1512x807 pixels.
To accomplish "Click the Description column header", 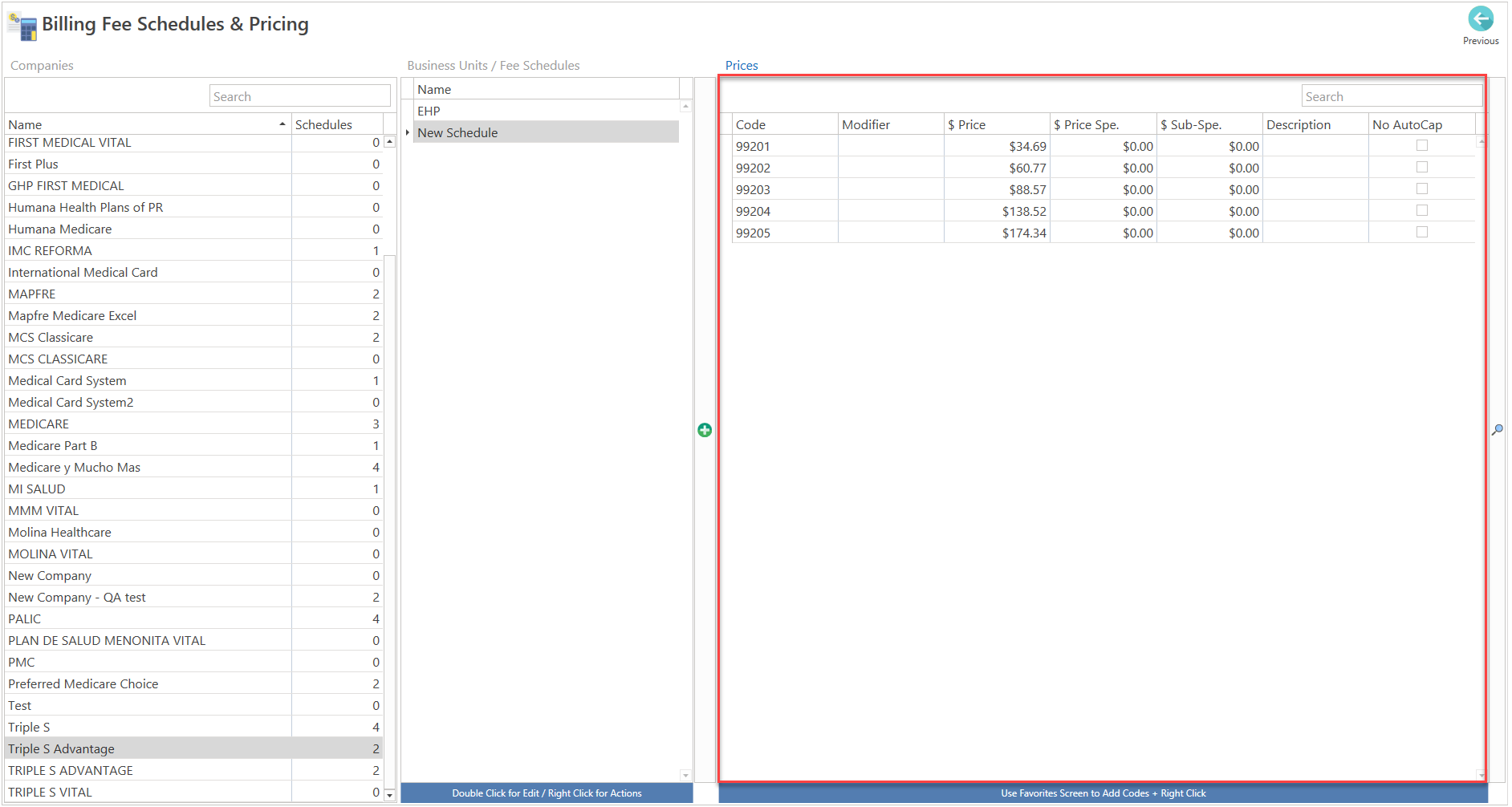I will point(1315,124).
